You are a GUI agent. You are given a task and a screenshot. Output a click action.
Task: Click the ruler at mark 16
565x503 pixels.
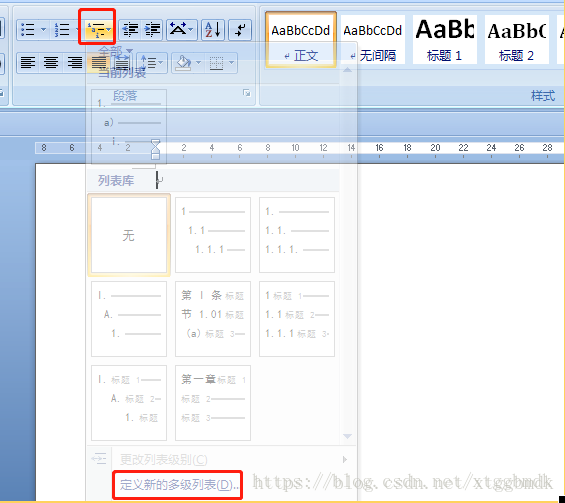coord(379,148)
